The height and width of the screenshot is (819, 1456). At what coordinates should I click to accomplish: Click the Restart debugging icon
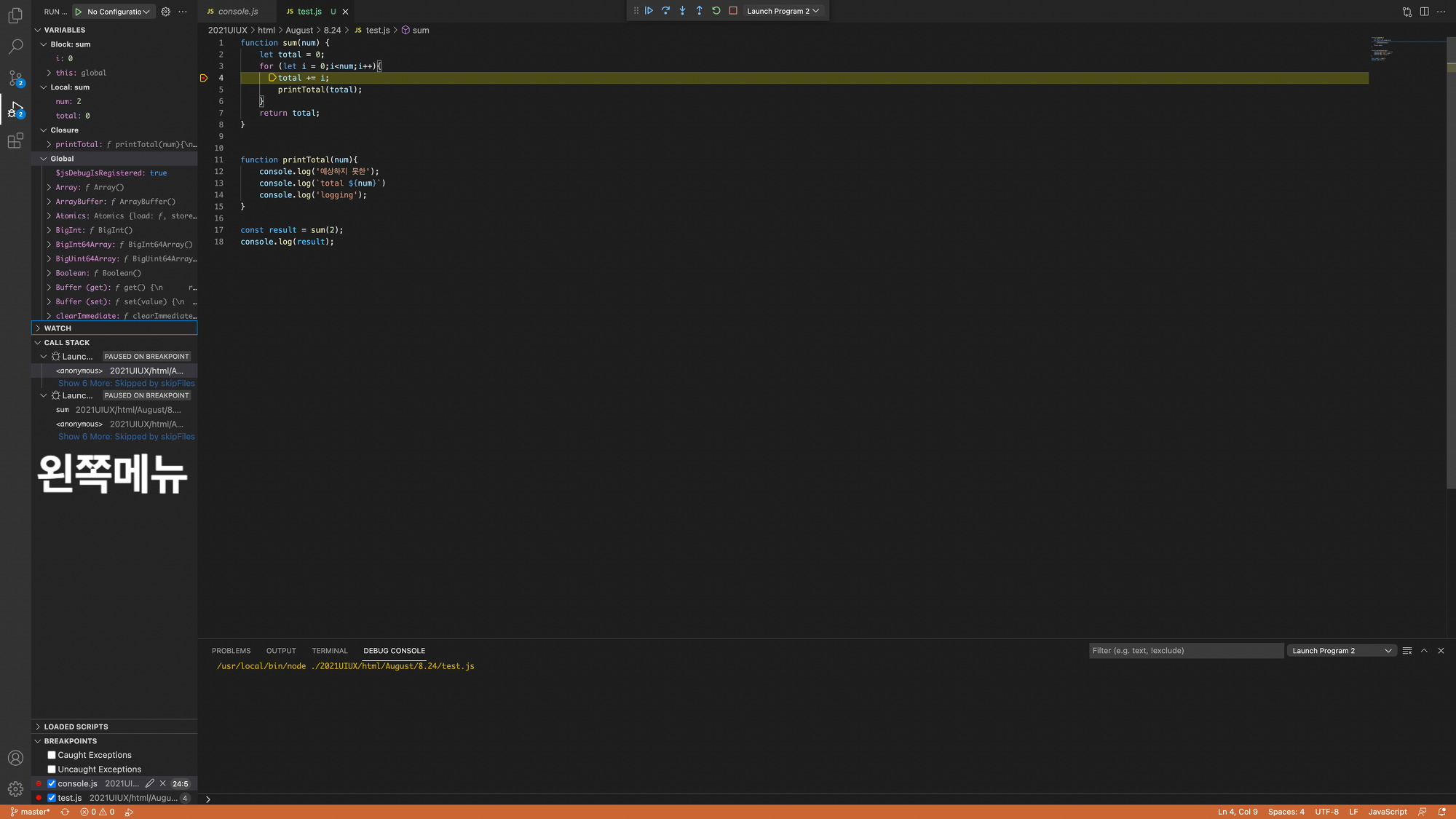716,11
